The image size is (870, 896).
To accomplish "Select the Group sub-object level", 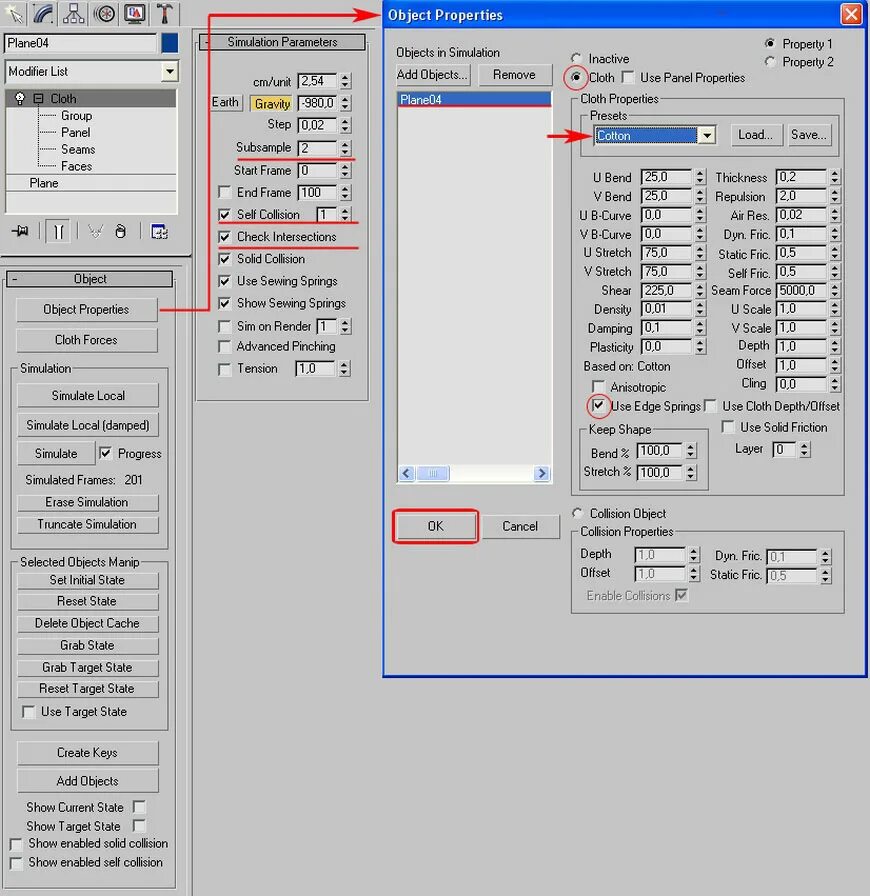I will pyautogui.click(x=76, y=115).
